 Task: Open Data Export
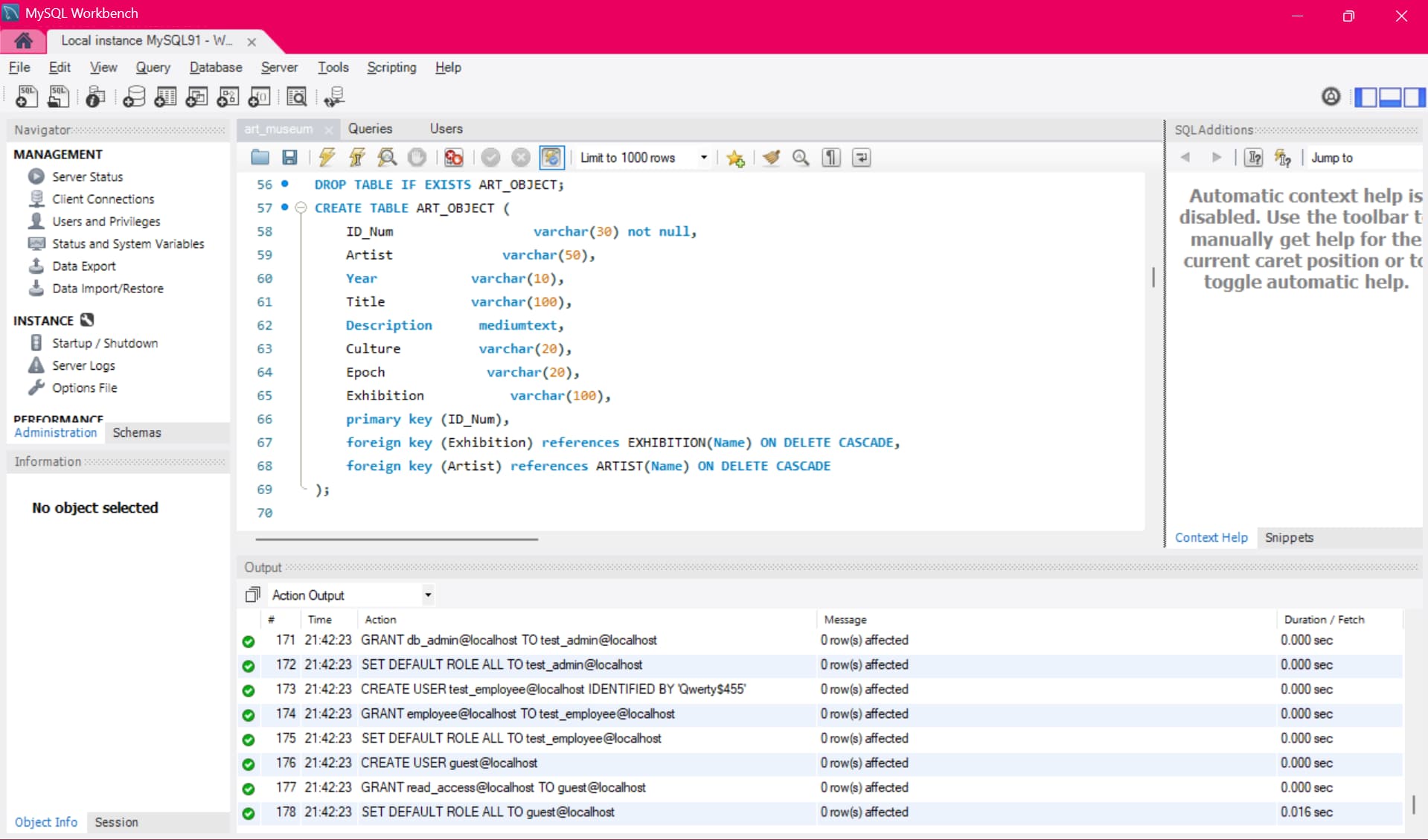tap(83, 266)
